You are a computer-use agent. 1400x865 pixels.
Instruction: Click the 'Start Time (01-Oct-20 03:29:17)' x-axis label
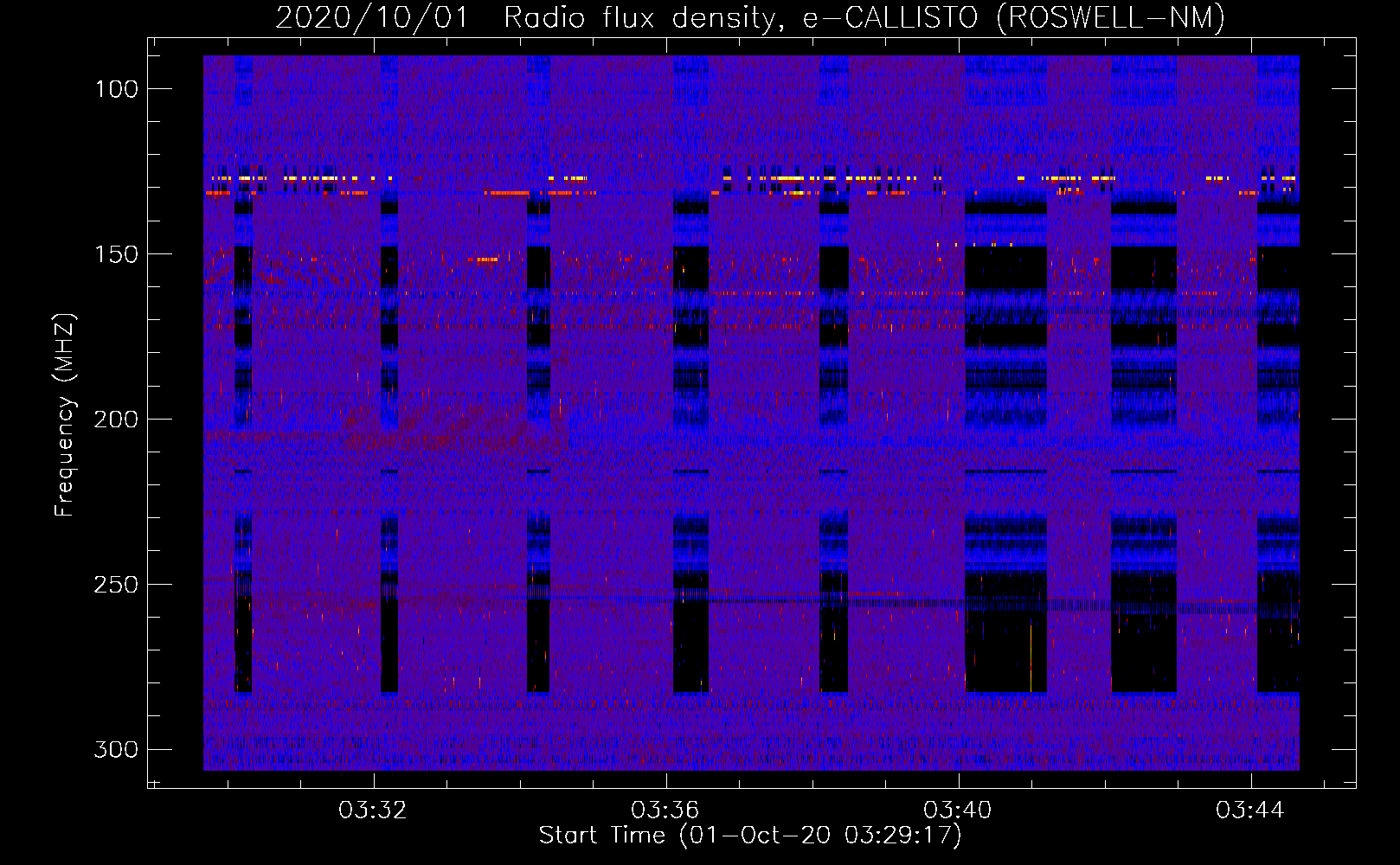click(750, 836)
